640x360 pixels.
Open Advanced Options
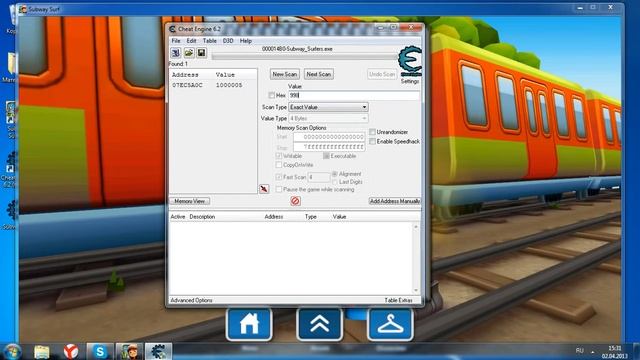(191, 300)
